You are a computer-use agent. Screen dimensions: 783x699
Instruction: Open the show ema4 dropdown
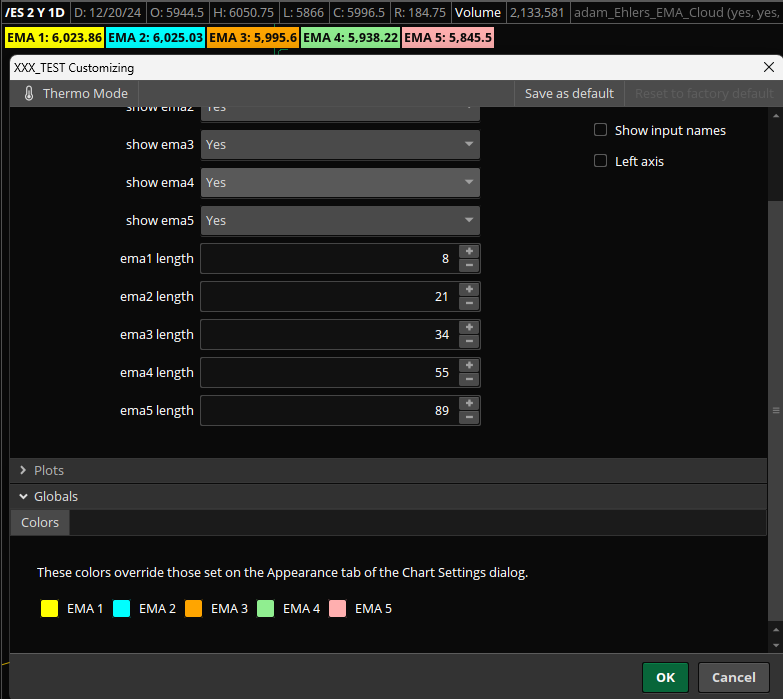click(340, 183)
